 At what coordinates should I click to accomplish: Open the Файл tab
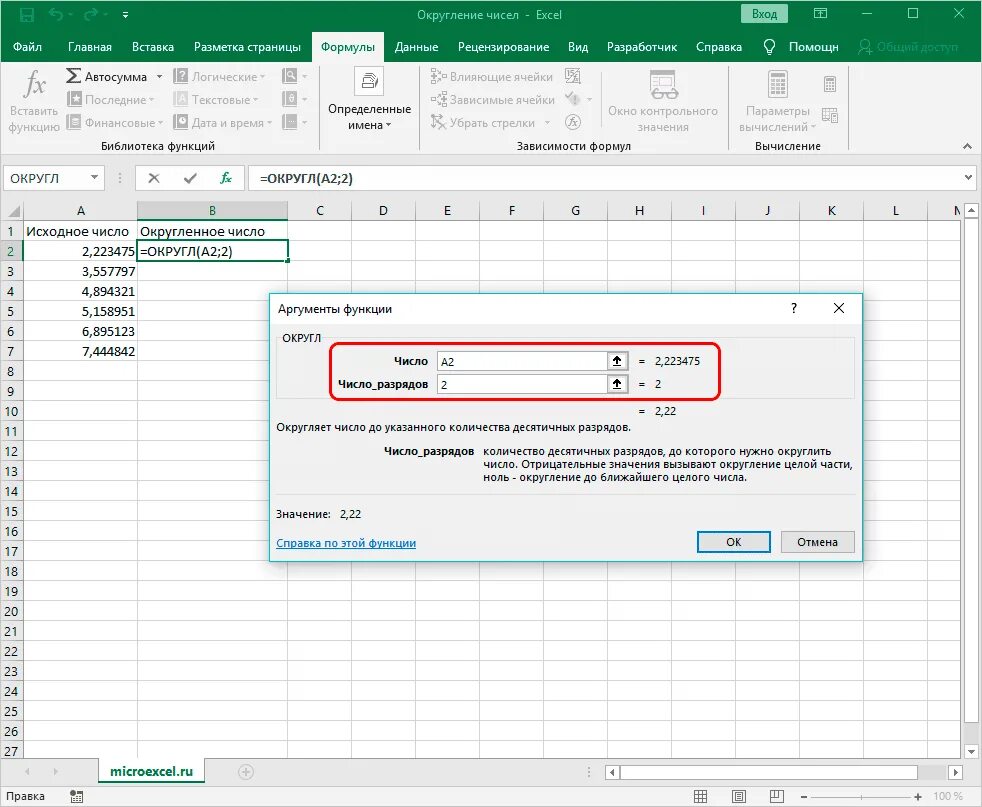tap(28, 47)
